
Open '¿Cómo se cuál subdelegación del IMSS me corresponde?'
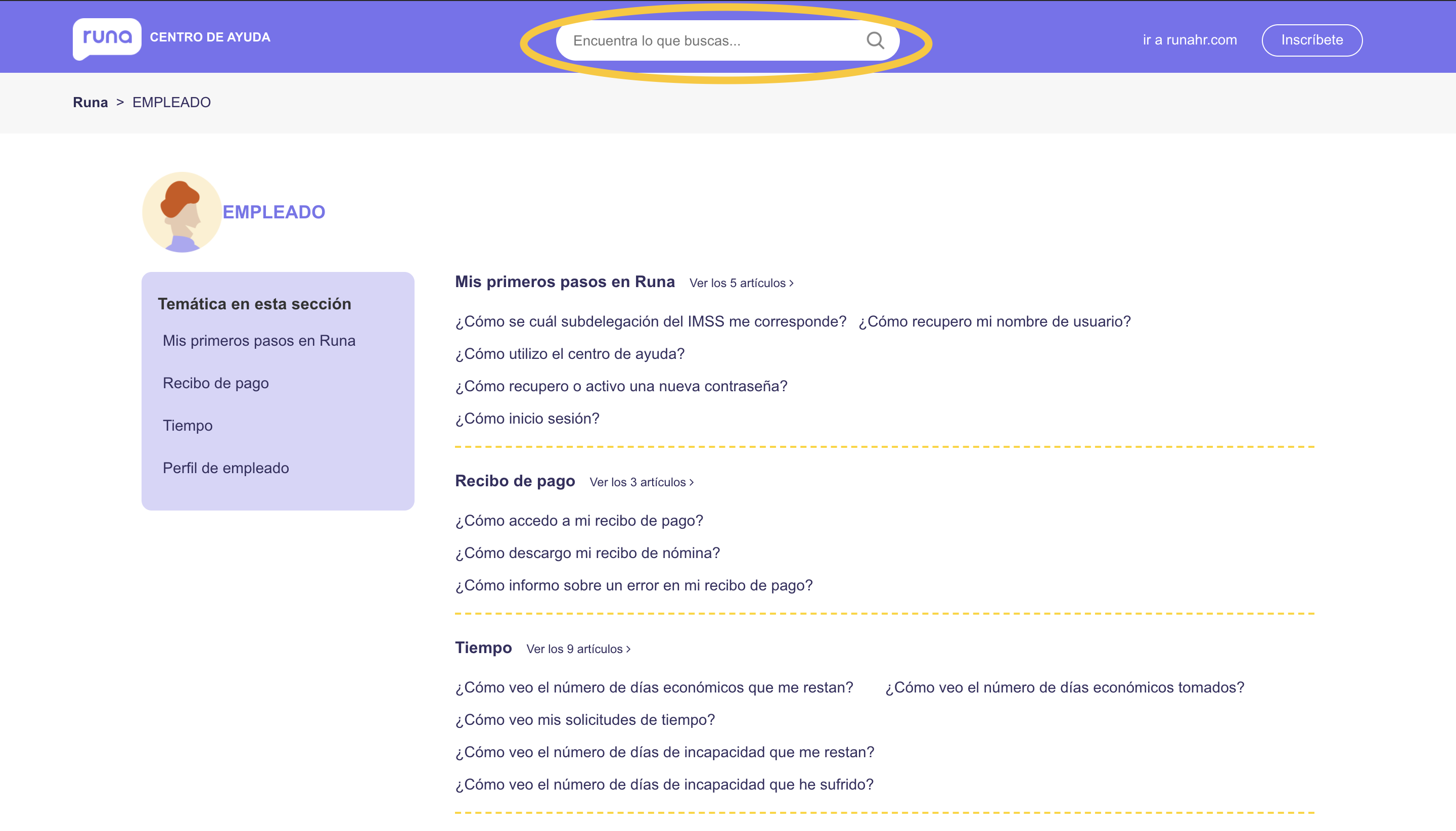[x=651, y=321]
